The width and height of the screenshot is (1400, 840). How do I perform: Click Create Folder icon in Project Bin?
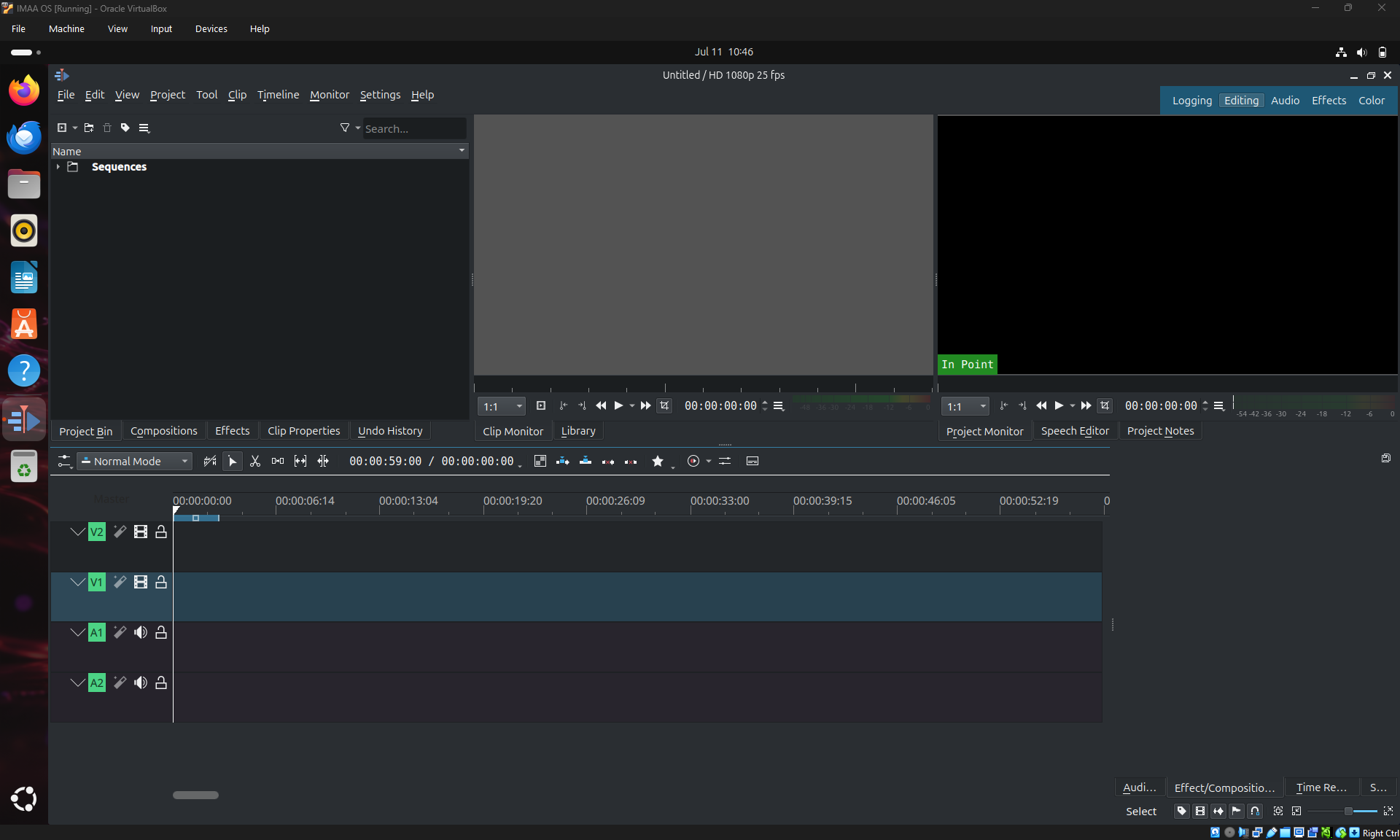(x=89, y=128)
